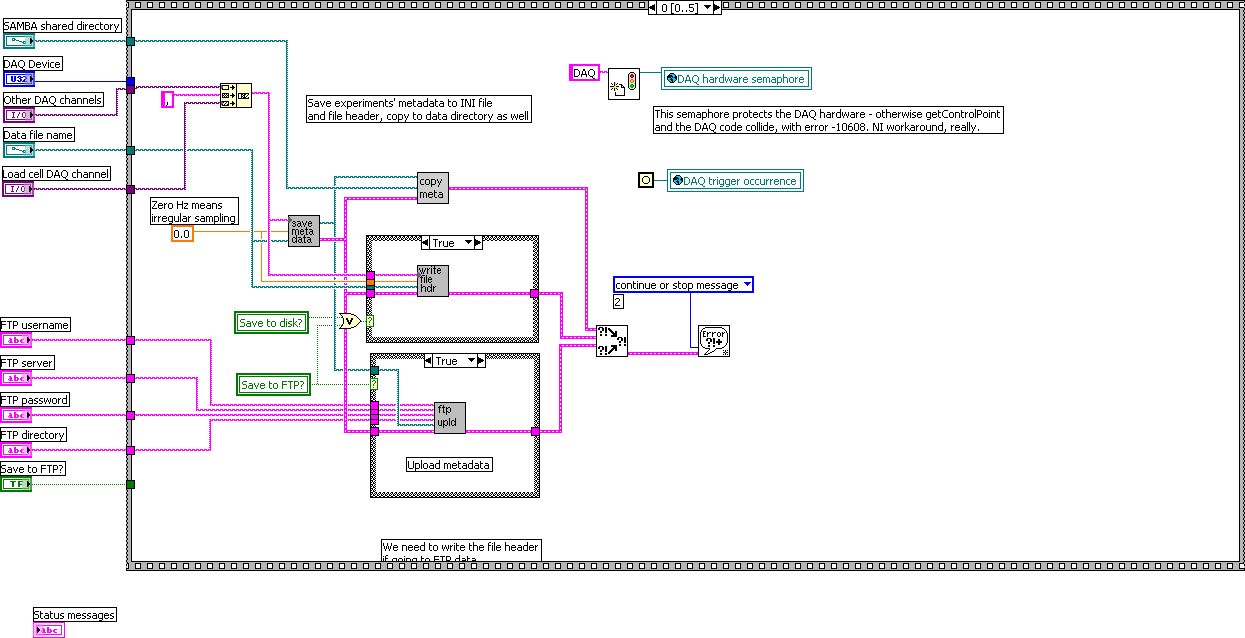Open the Simple Error Handler icon
Screen dimensions: 1245x638
pos(715,340)
